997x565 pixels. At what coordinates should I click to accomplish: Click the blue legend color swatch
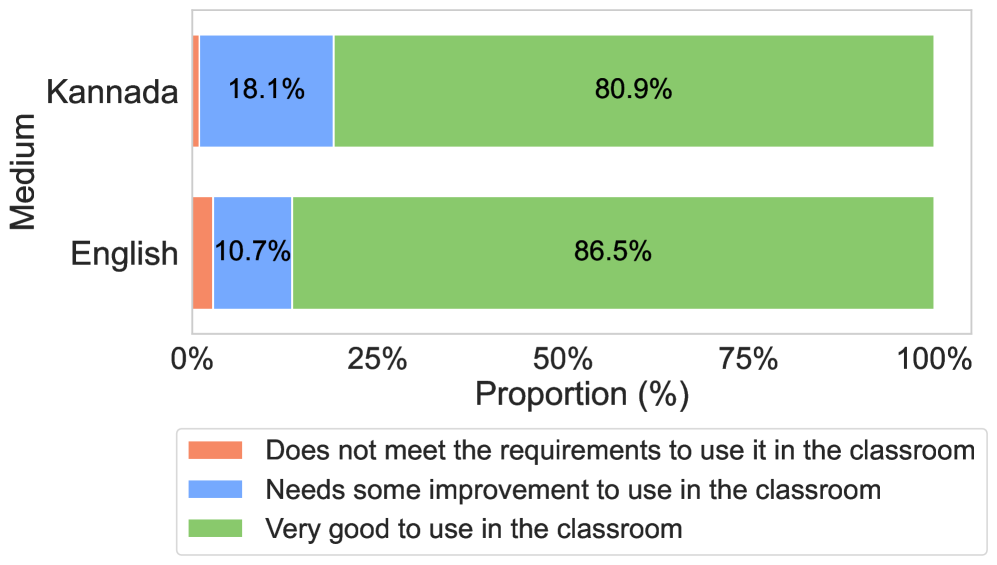tap(216, 490)
